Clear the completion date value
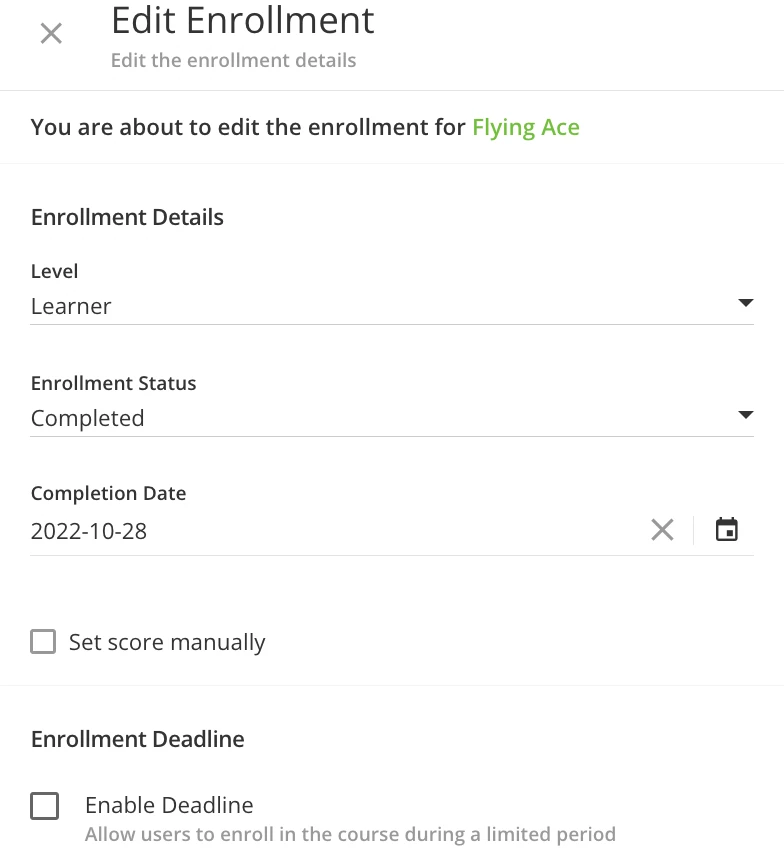Image resolution: width=784 pixels, height=864 pixels. click(x=662, y=530)
